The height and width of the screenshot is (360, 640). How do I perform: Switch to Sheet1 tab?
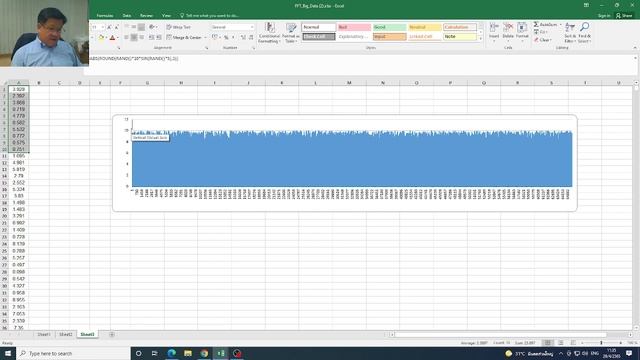(x=44, y=334)
